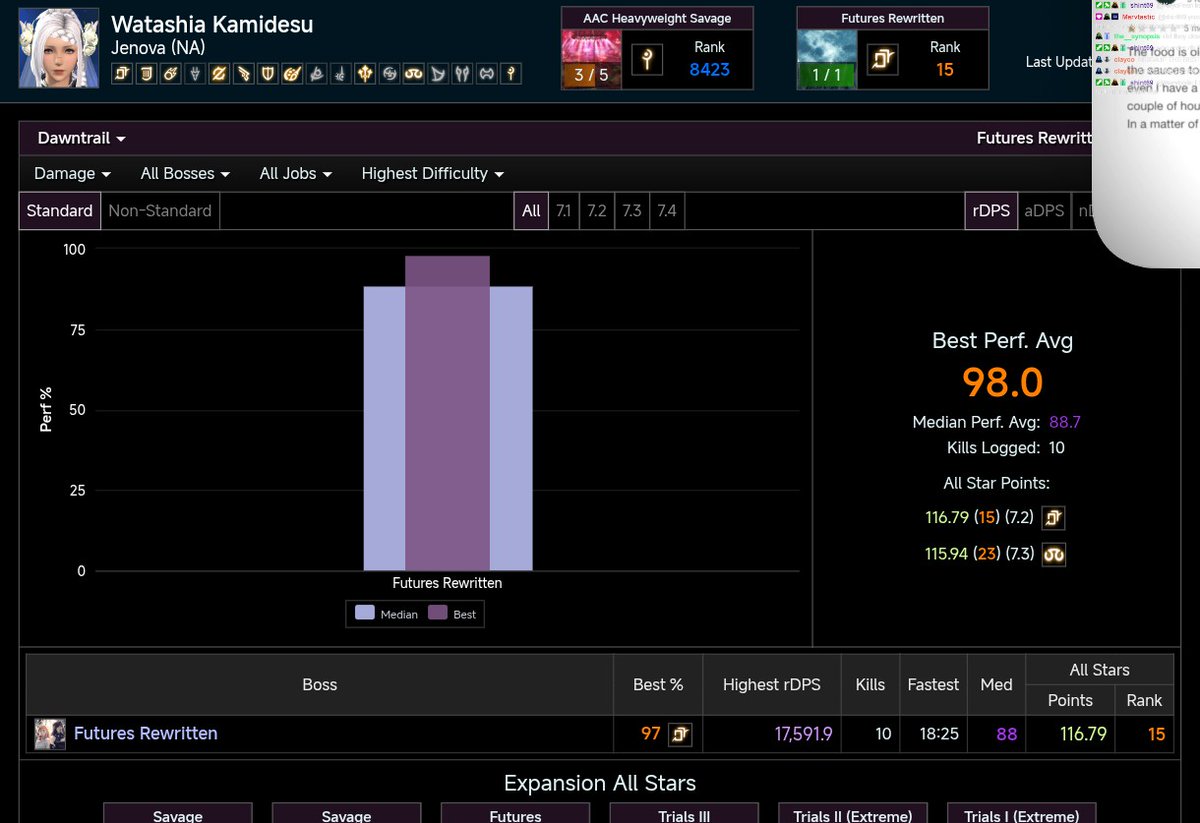Open the Futures Rewritten boss link in table
1200x823 pixels.
tap(145, 734)
